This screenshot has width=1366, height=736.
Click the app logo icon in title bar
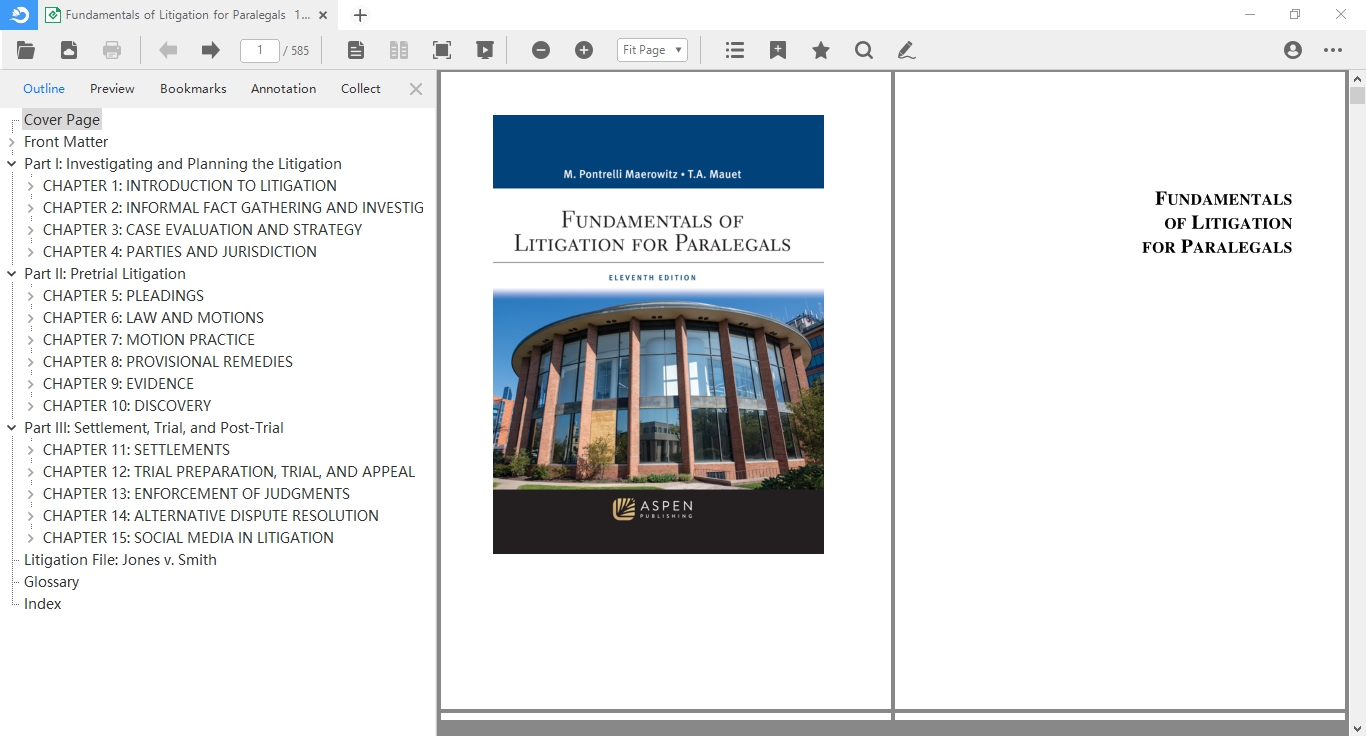point(19,15)
